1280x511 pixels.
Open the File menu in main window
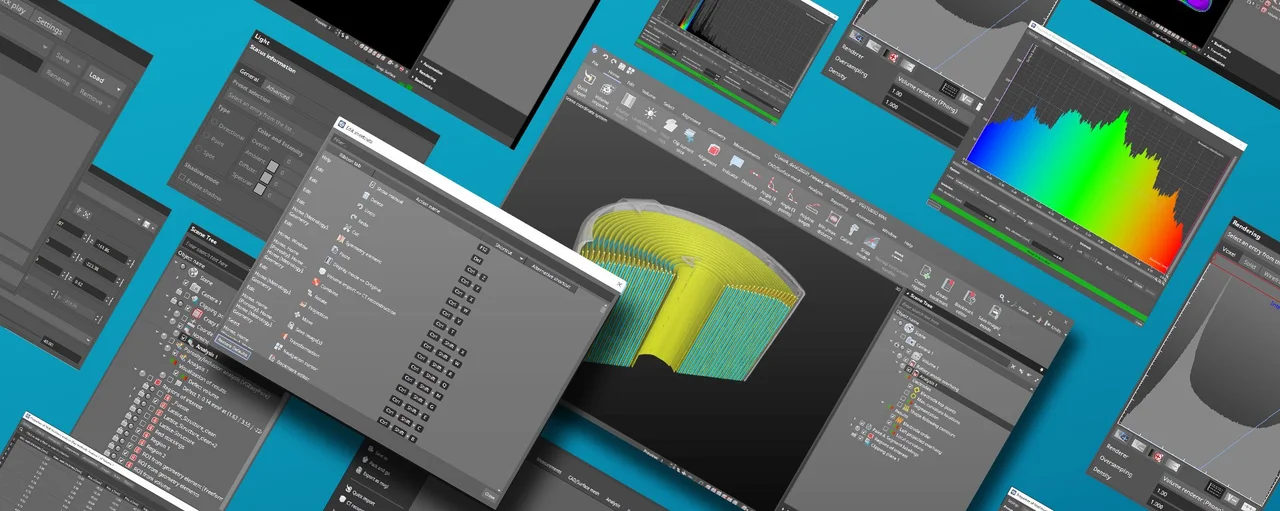coord(595,63)
